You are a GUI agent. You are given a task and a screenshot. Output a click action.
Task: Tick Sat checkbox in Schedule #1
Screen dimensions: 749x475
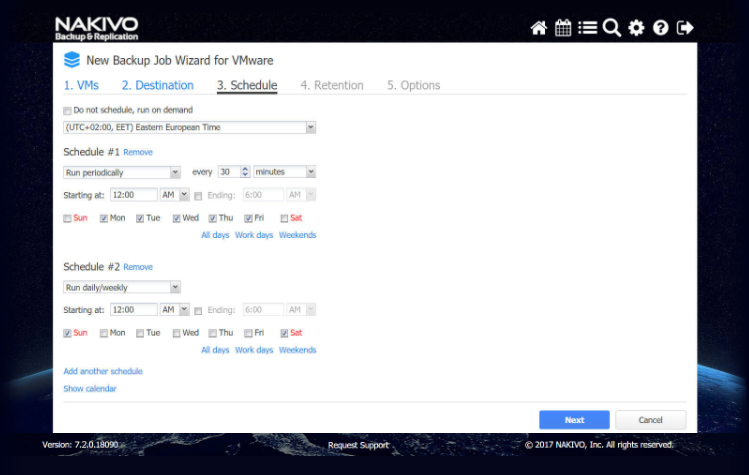click(x=284, y=218)
